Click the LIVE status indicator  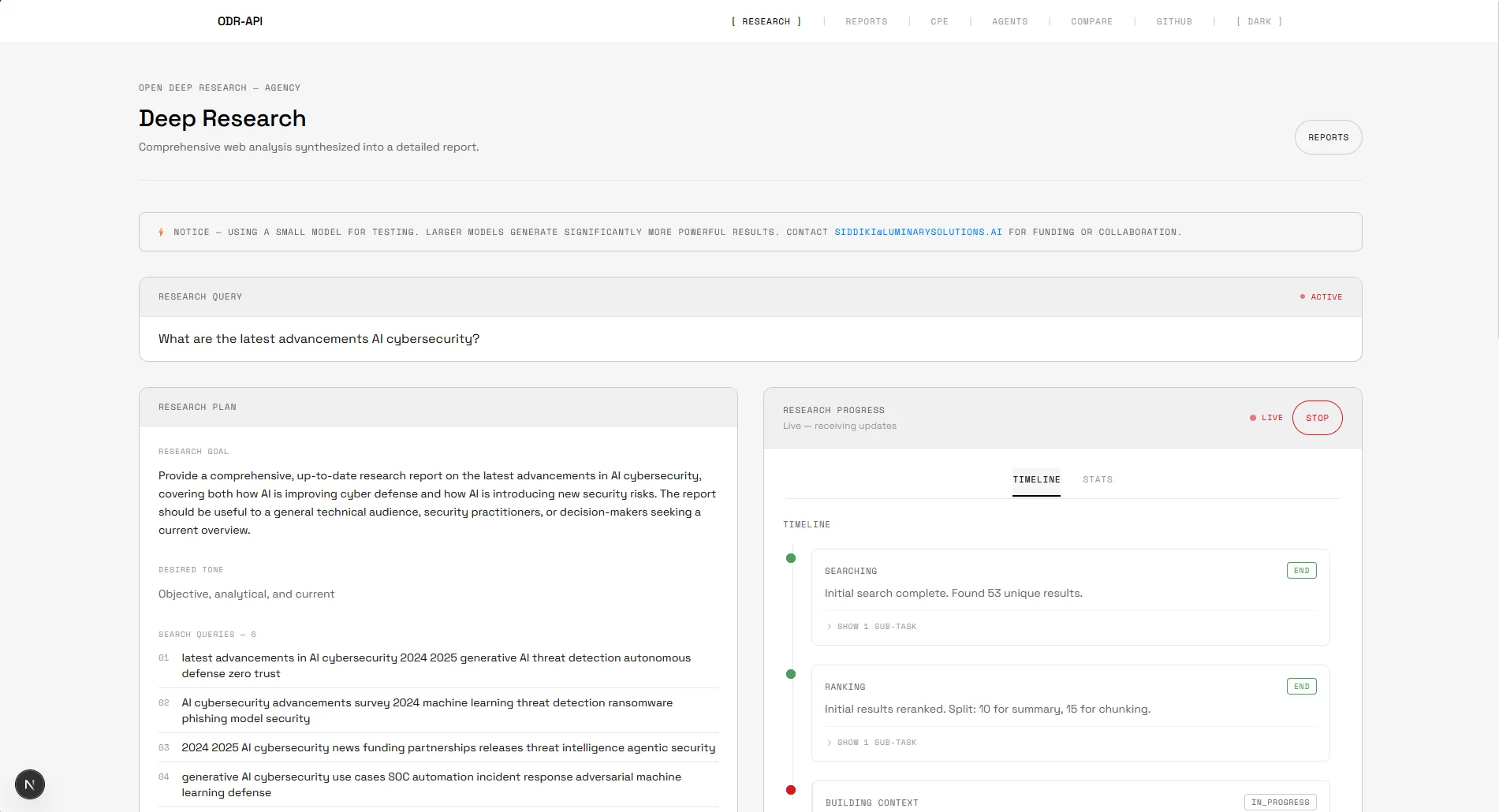(x=1266, y=418)
